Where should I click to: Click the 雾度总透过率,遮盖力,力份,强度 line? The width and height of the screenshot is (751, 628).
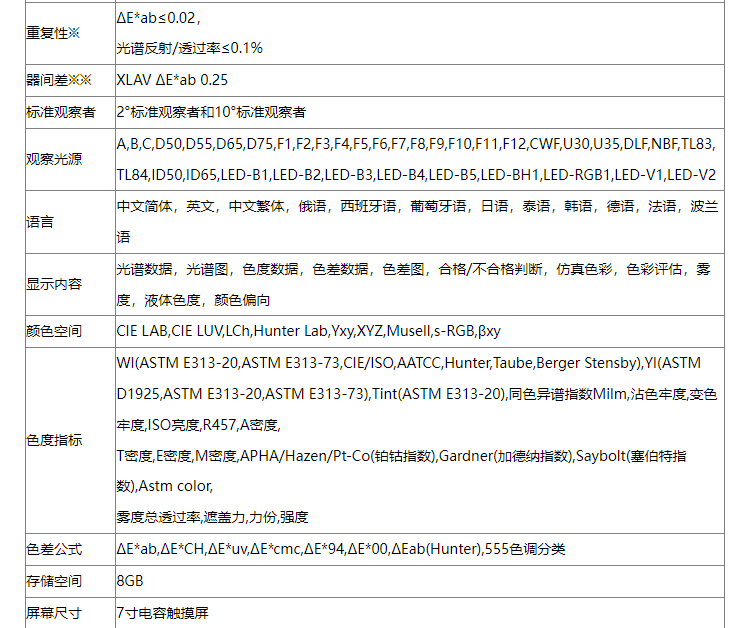click(x=212, y=517)
